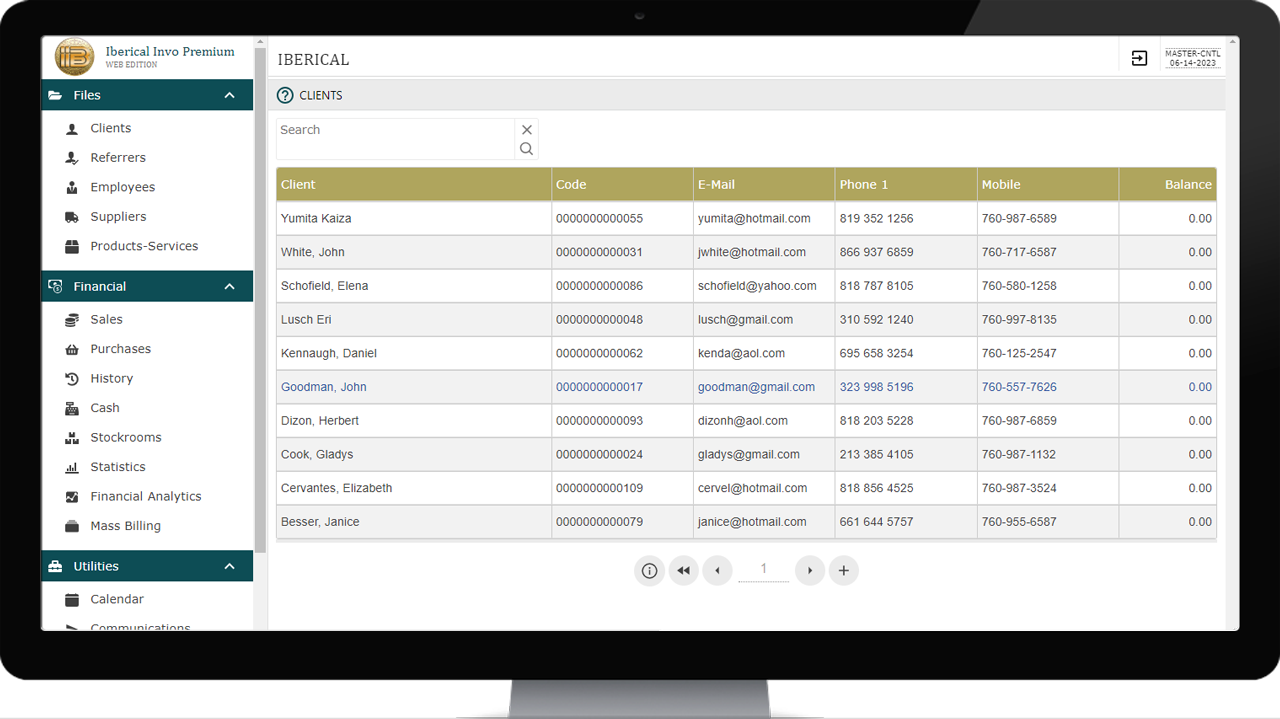Sort by the Balance column header

(1187, 185)
